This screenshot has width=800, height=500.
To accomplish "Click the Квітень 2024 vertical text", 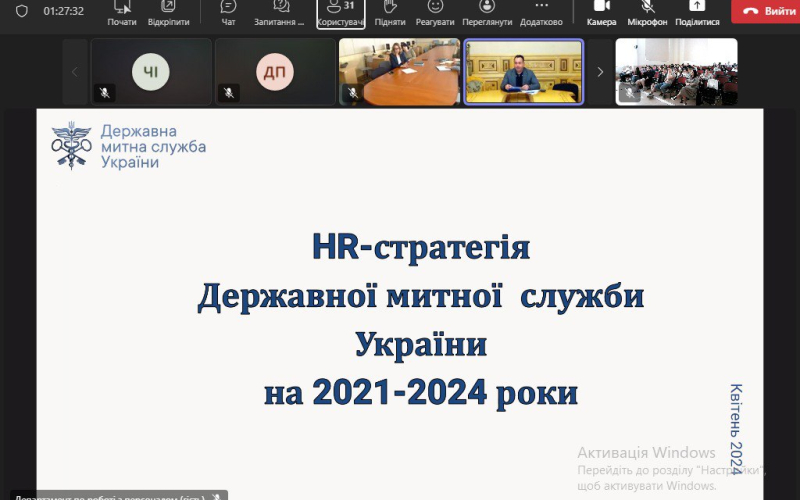I will coord(736,429).
